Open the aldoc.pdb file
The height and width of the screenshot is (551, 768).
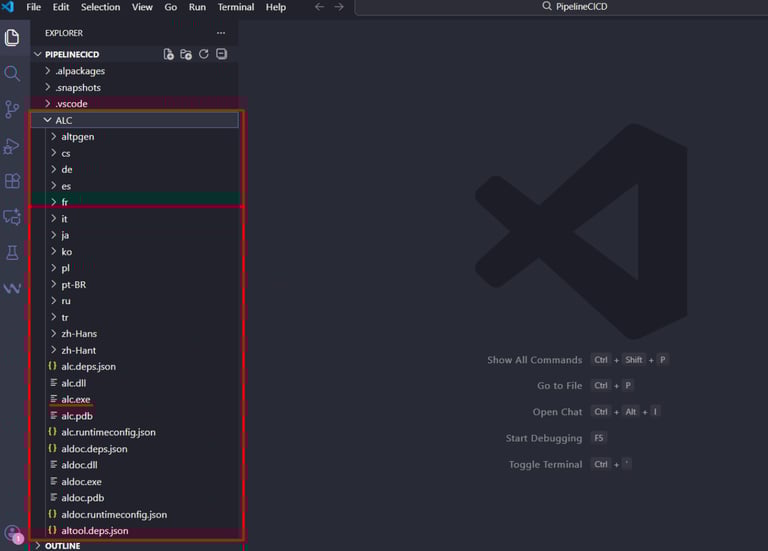point(135,498)
